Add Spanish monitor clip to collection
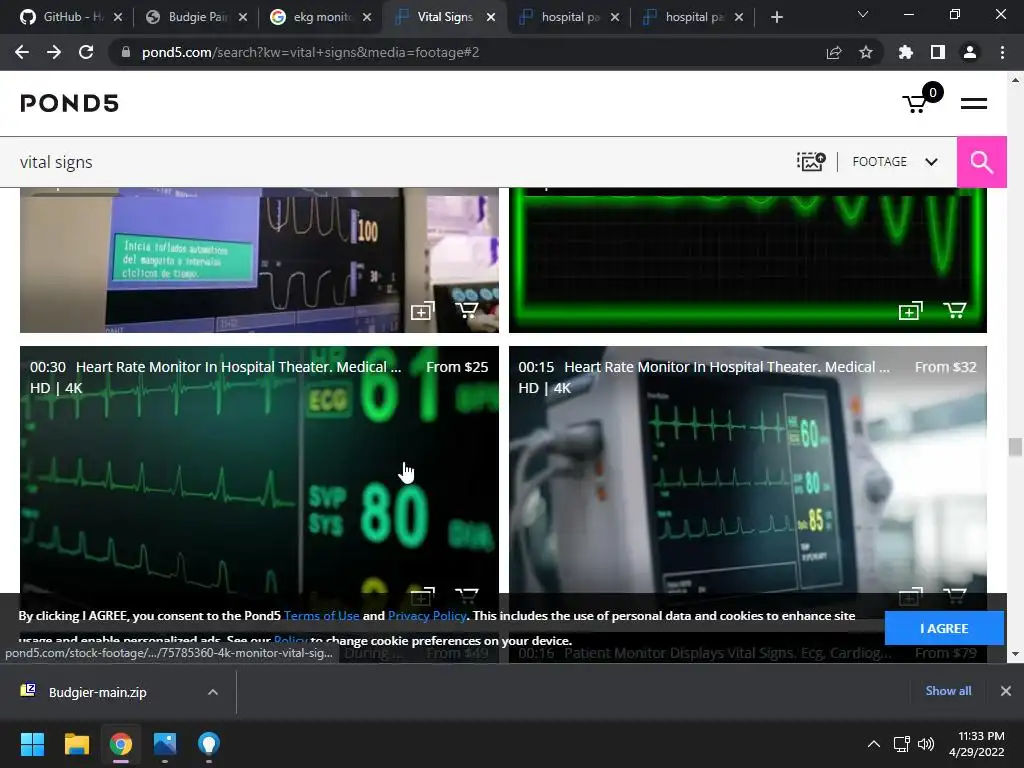Image resolution: width=1024 pixels, height=768 pixels. point(422,311)
